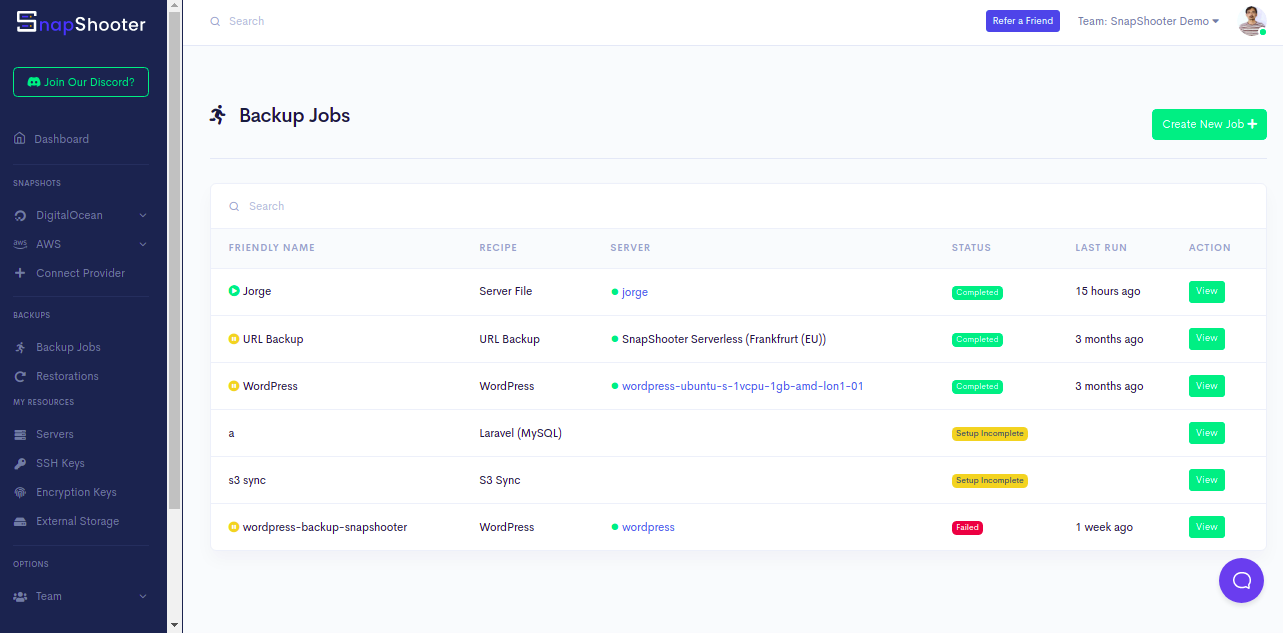The width and height of the screenshot is (1283, 633).
Task: Click the top bar search magnifier icon
Action: point(215,21)
